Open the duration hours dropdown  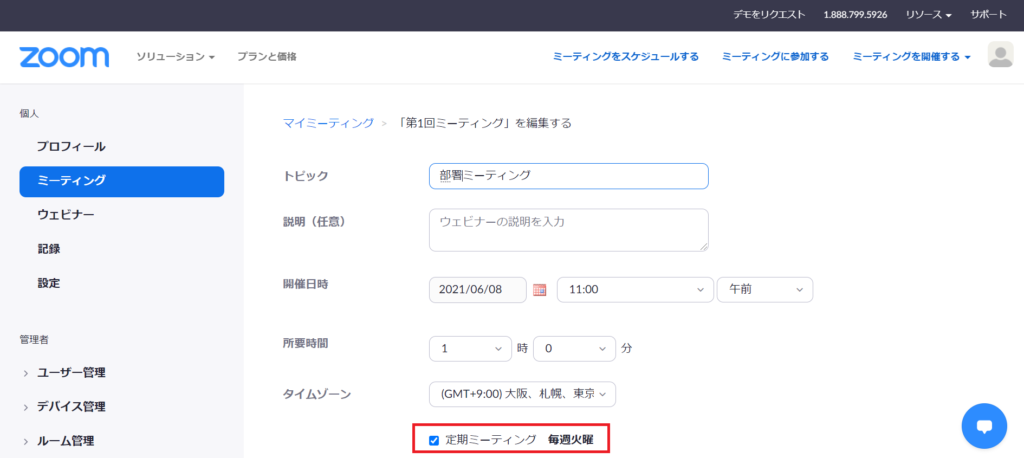(x=470, y=349)
